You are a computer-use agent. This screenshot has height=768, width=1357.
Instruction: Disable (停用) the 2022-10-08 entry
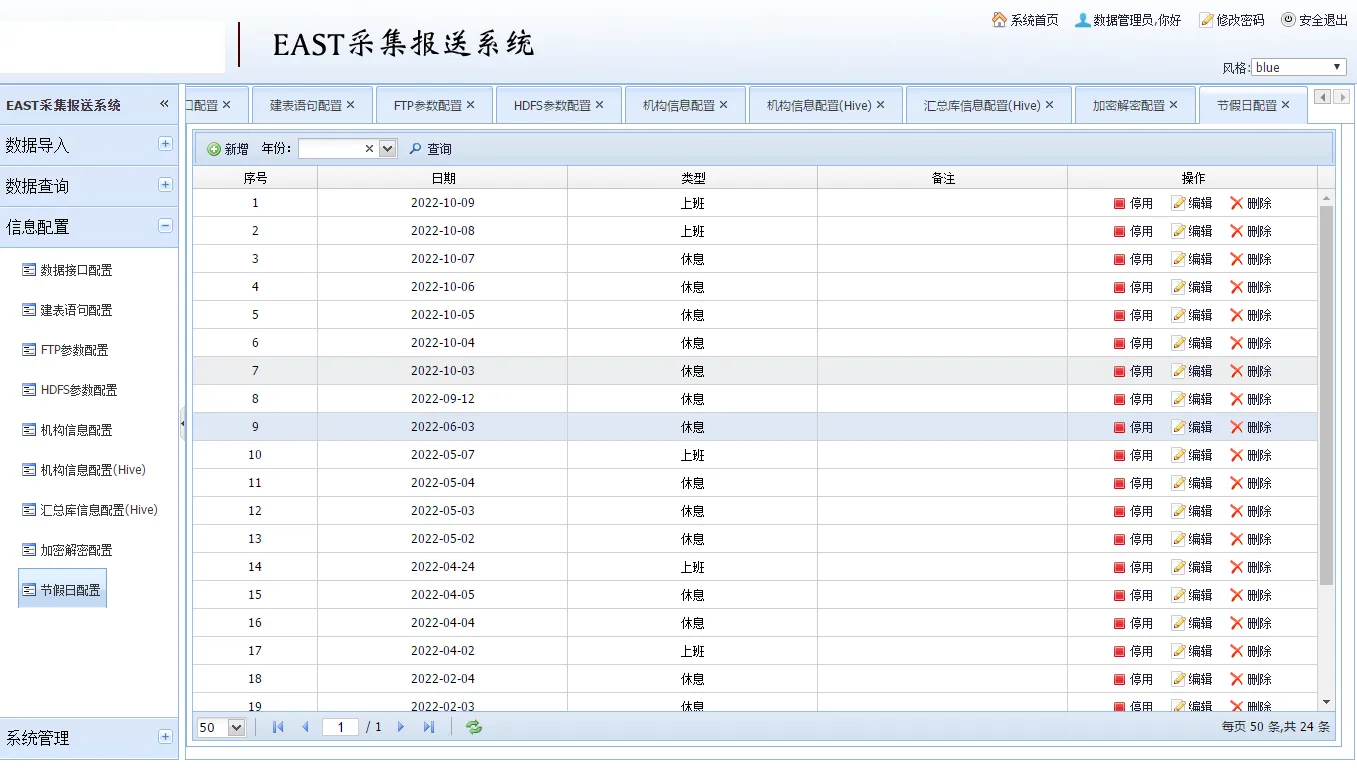[x=1120, y=231]
